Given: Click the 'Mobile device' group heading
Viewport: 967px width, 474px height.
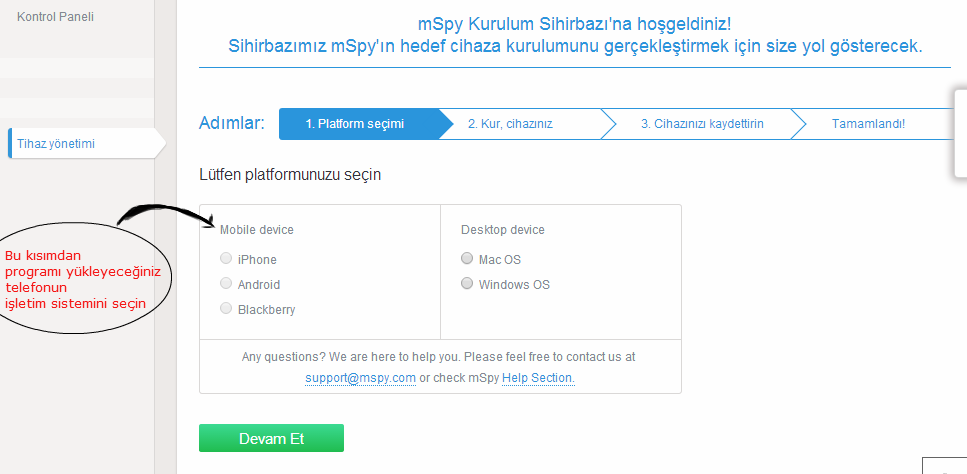Looking at the screenshot, I should (x=257, y=230).
